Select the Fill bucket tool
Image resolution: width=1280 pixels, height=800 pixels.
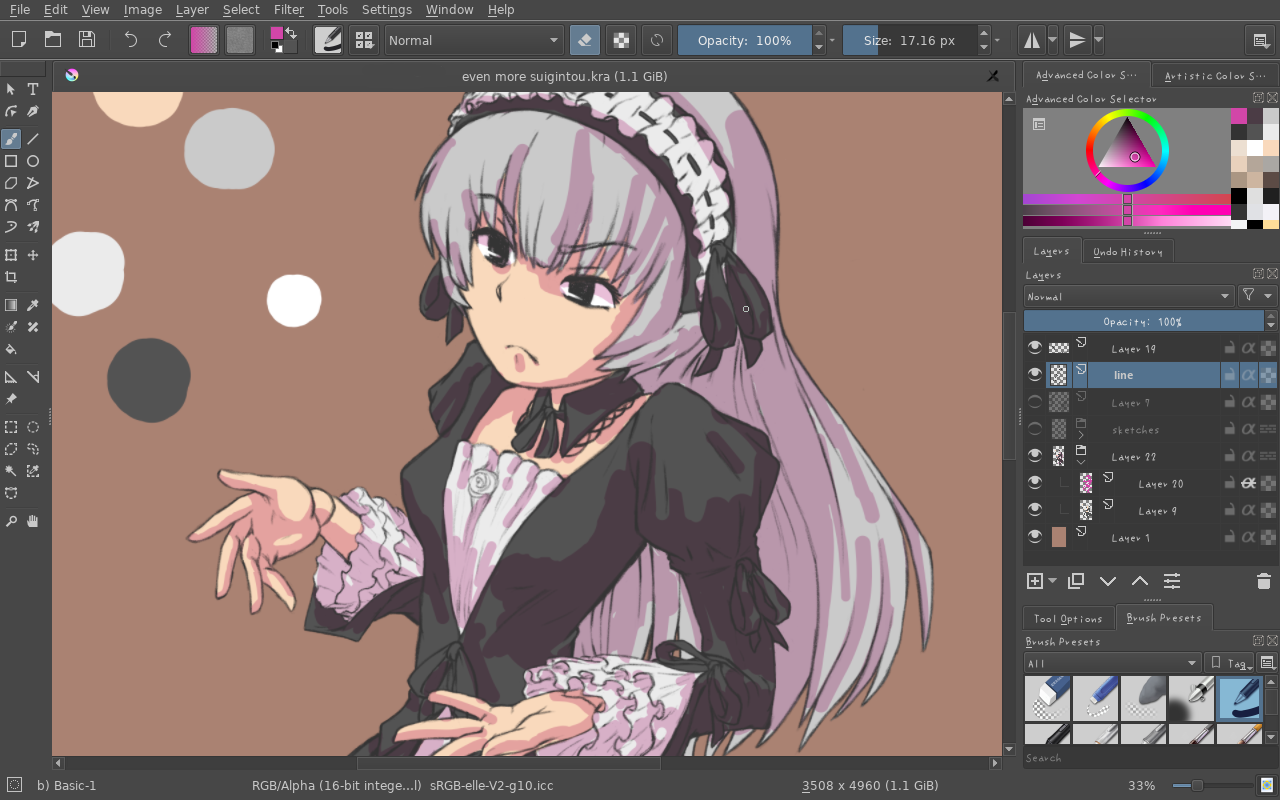click(11, 349)
